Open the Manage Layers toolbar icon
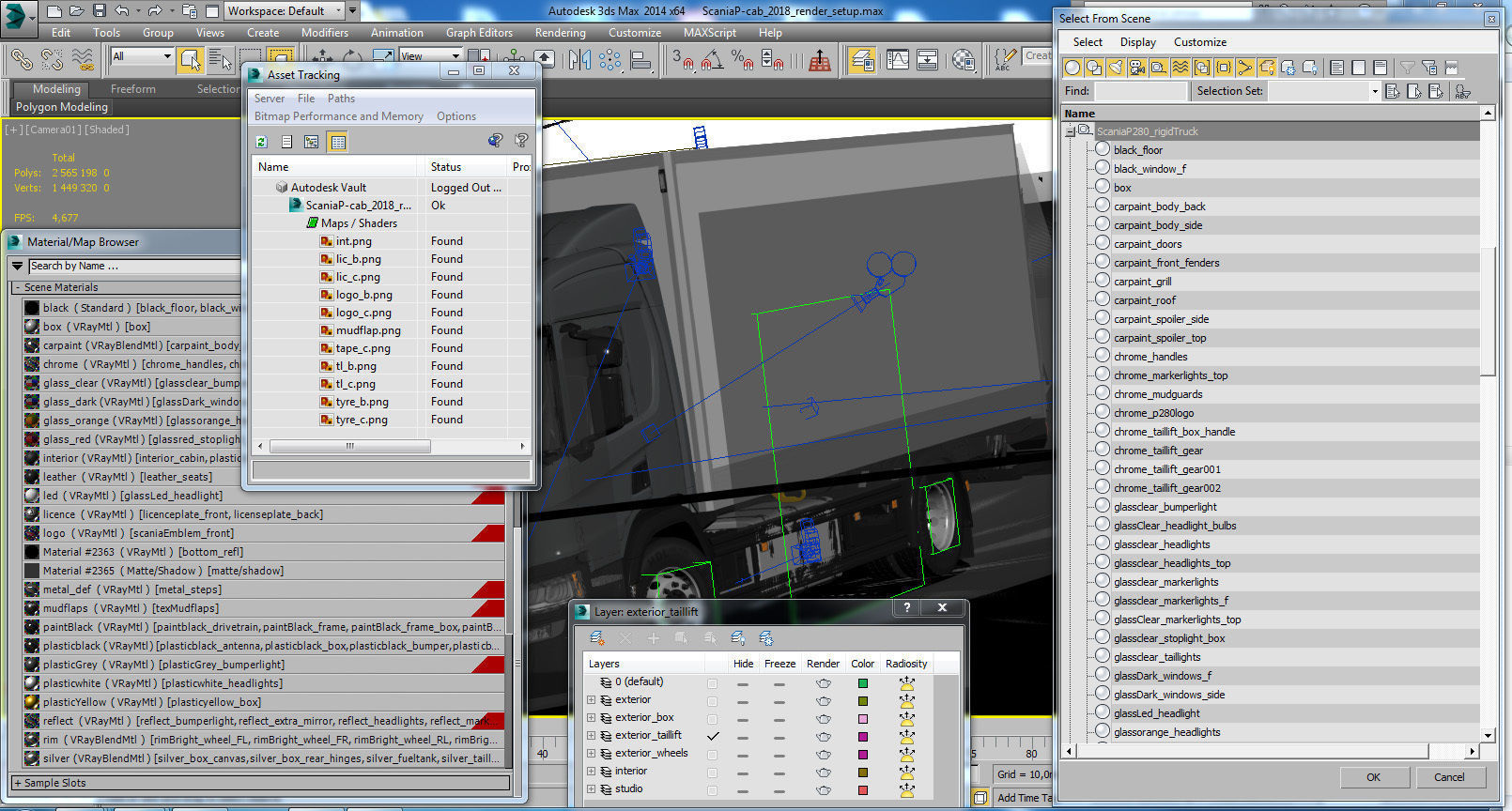 (861, 60)
